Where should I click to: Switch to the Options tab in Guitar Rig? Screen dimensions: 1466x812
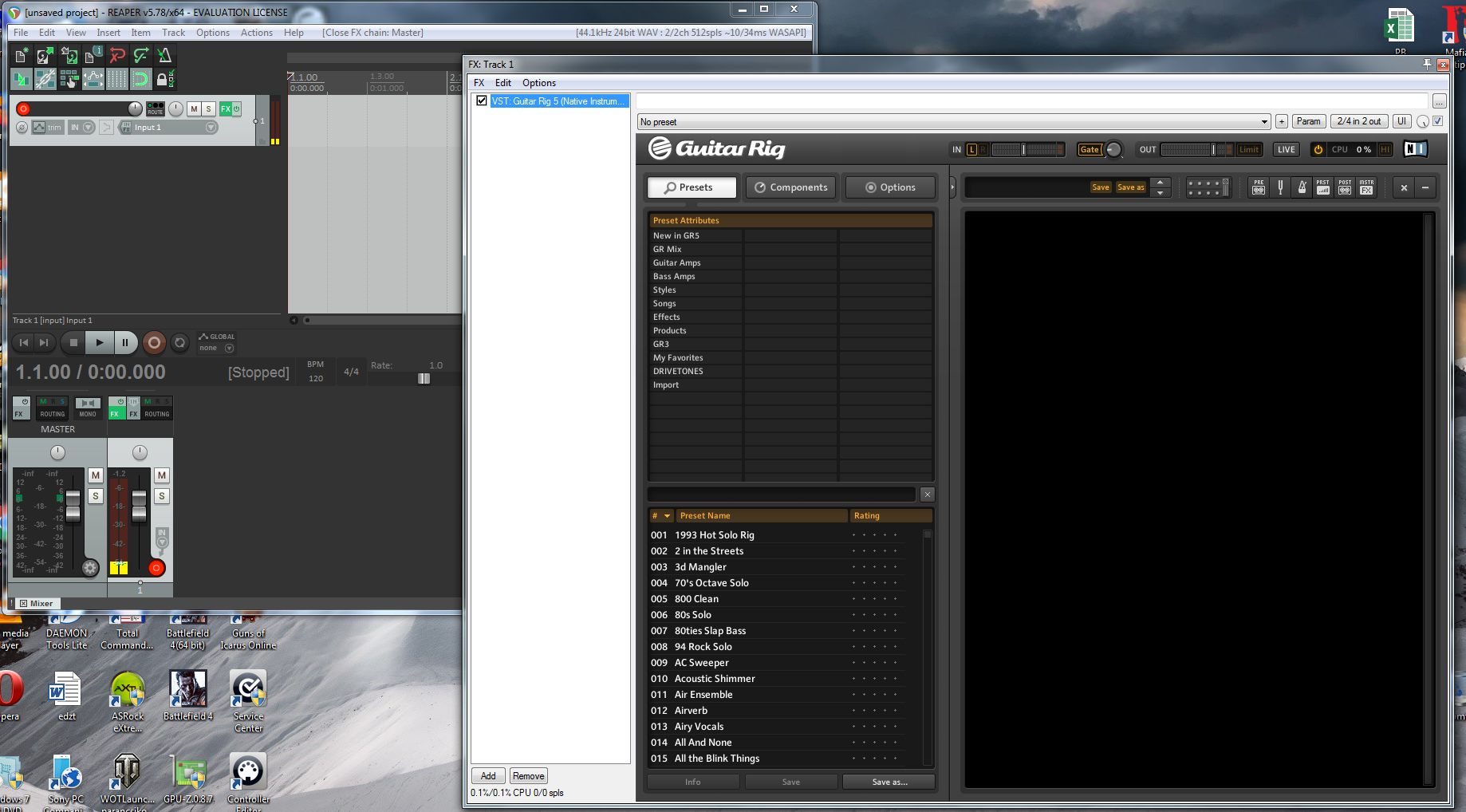[x=891, y=187]
